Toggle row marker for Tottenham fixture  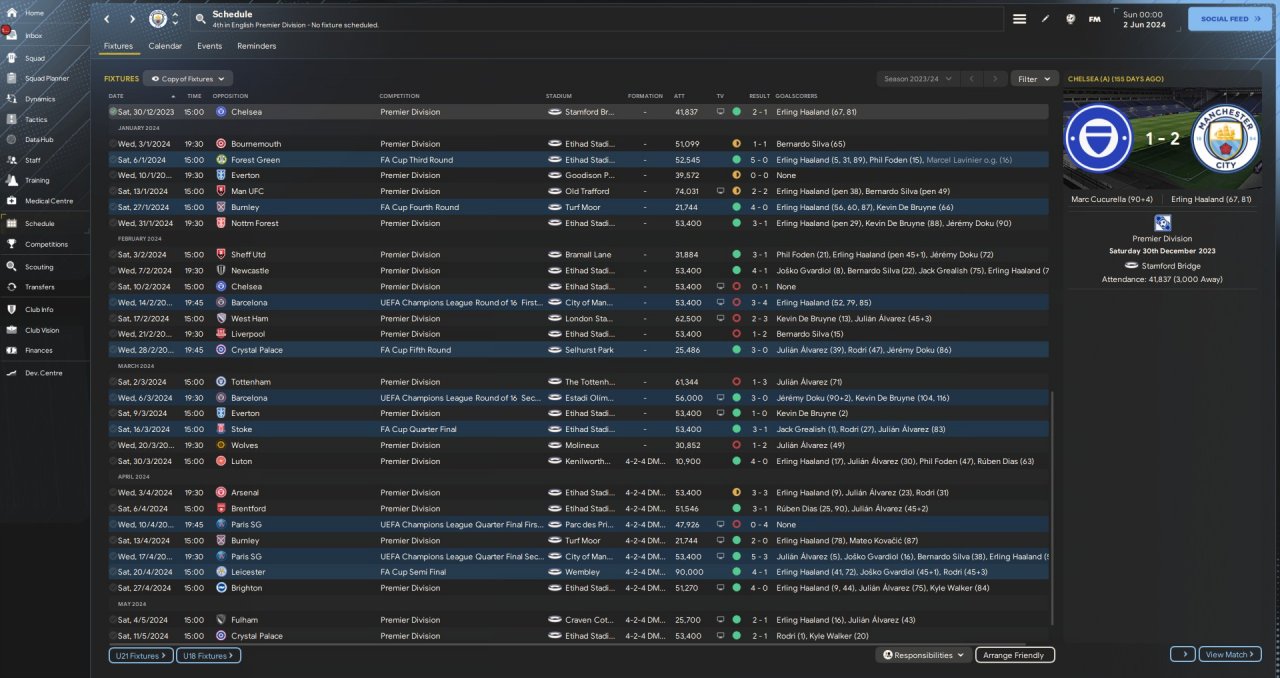[113, 382]
